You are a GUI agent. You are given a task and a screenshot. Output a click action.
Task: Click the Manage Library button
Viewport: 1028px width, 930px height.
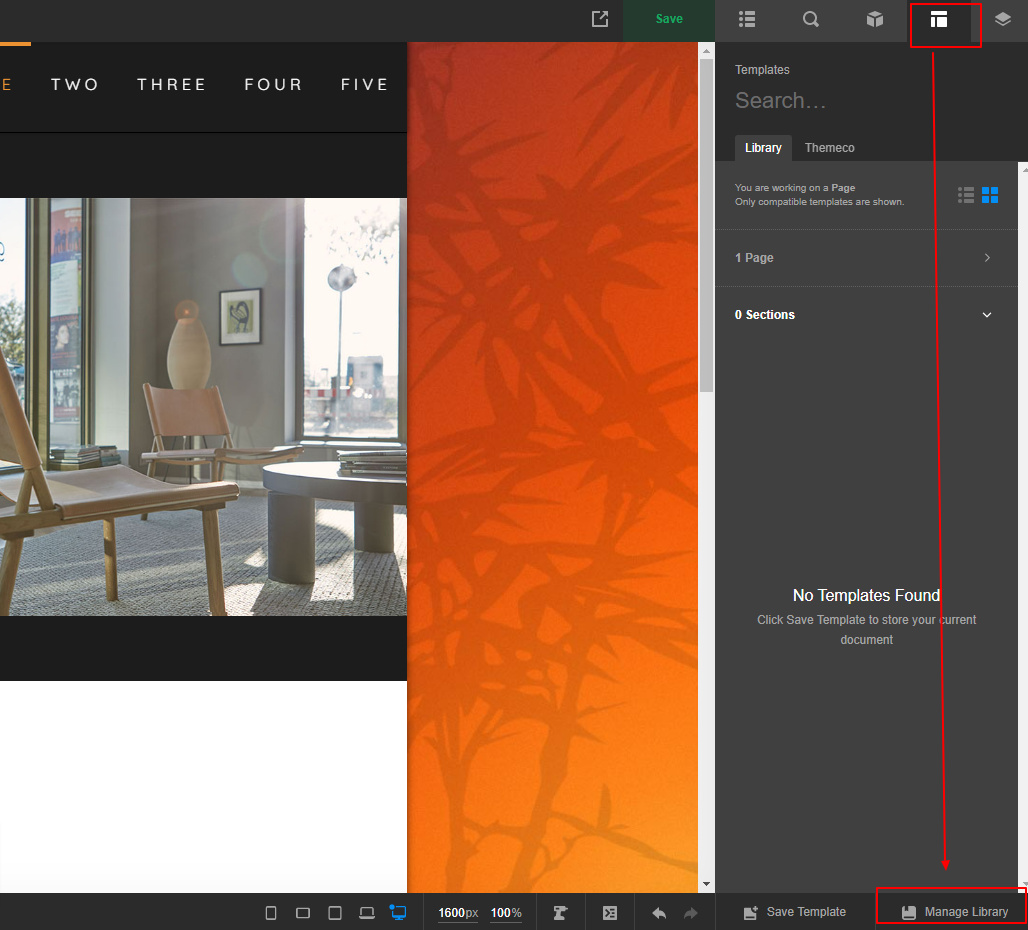click(x=955, y=912)
